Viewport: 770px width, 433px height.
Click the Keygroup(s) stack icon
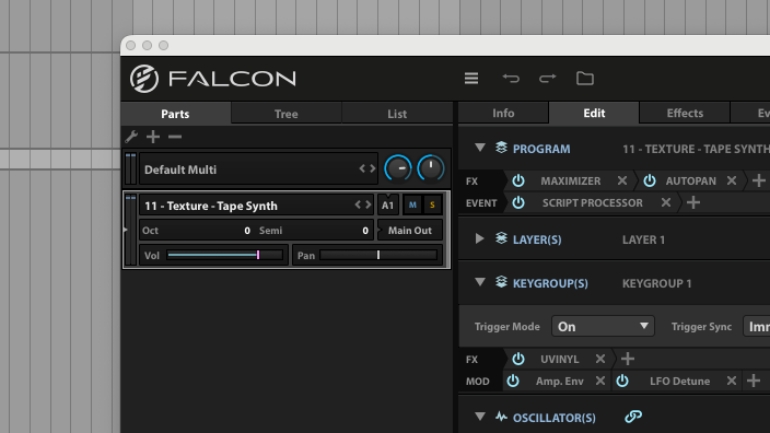(x=501, y=282)
